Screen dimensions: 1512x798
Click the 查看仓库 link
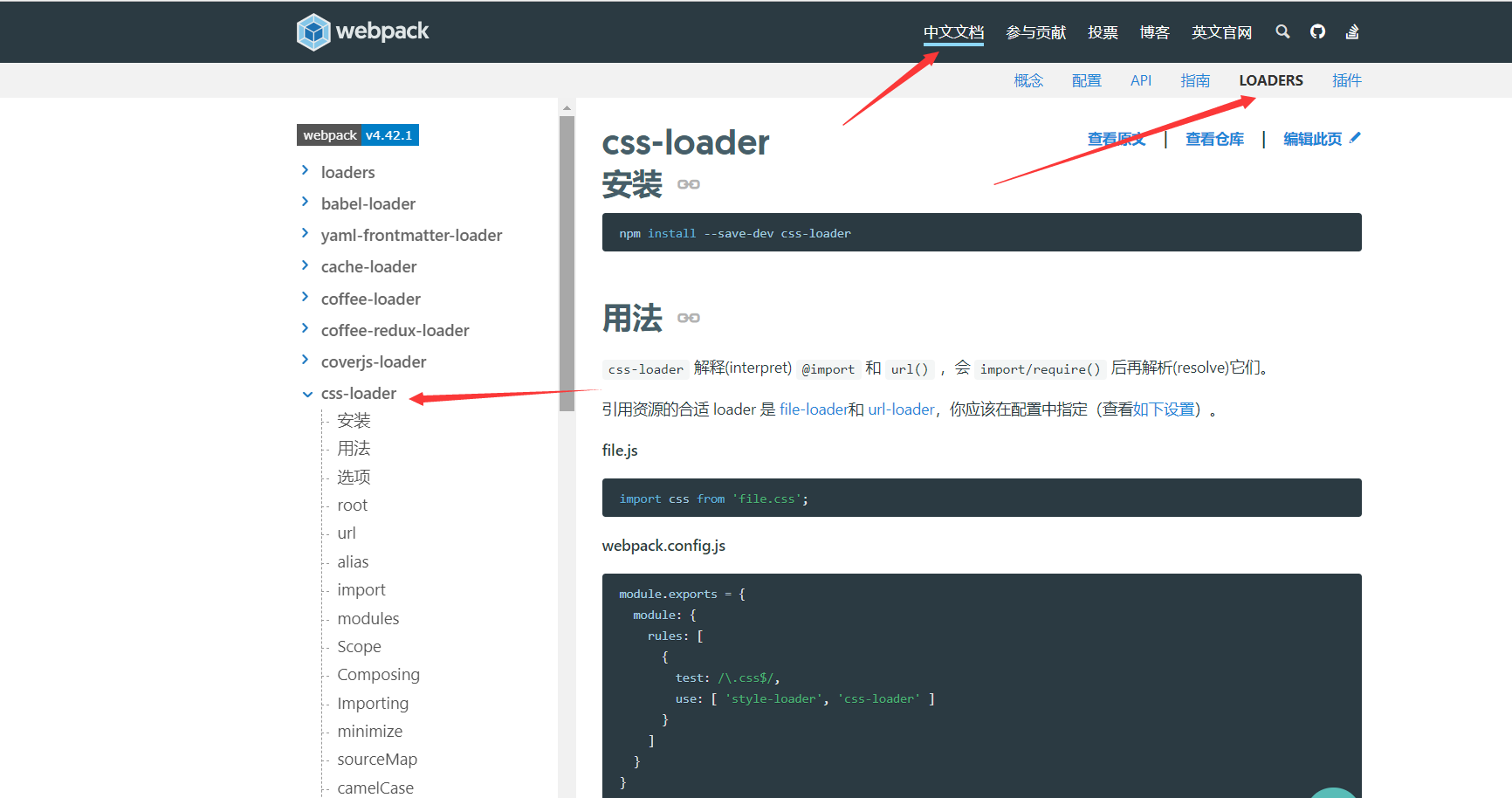point(1214,139)
